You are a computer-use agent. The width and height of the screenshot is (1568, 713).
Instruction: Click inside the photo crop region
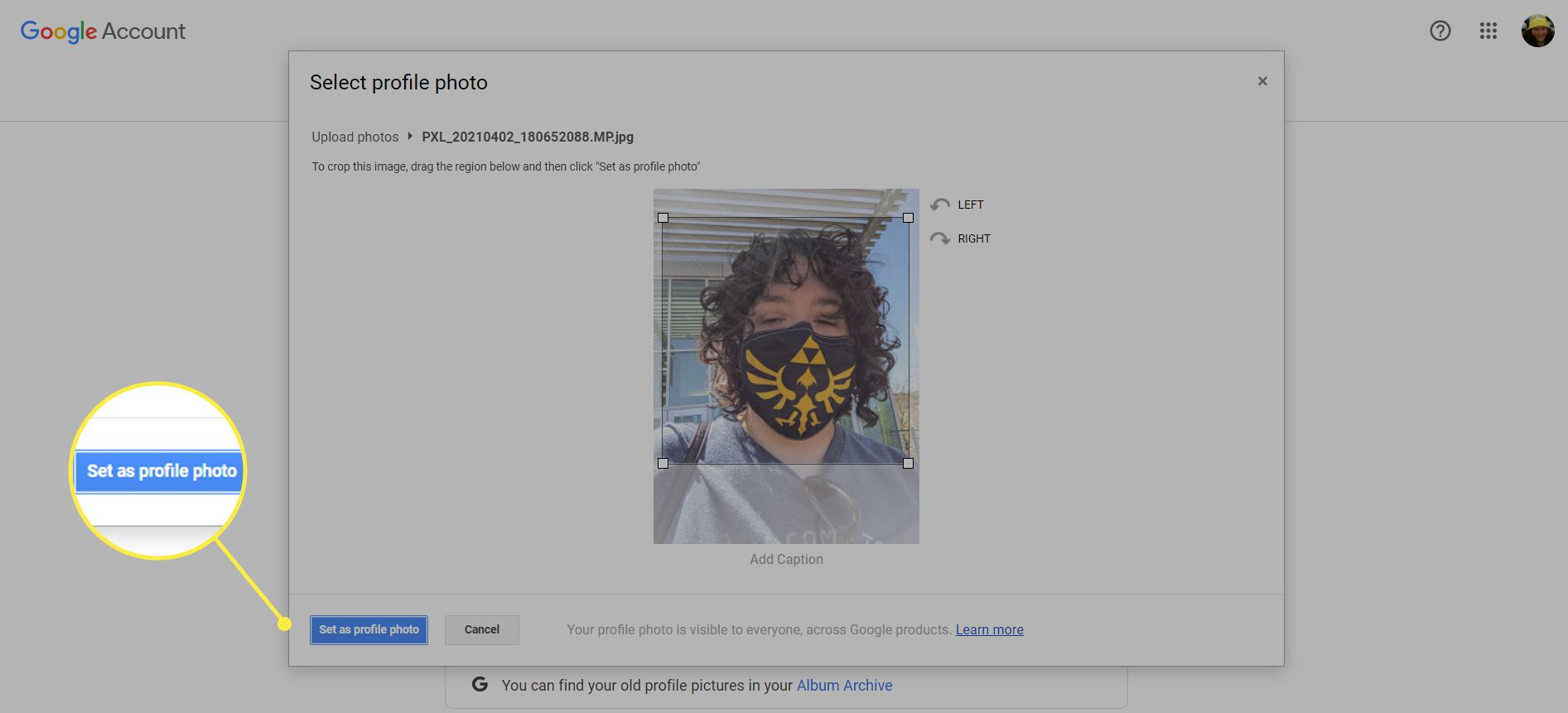tap(785, 340)
